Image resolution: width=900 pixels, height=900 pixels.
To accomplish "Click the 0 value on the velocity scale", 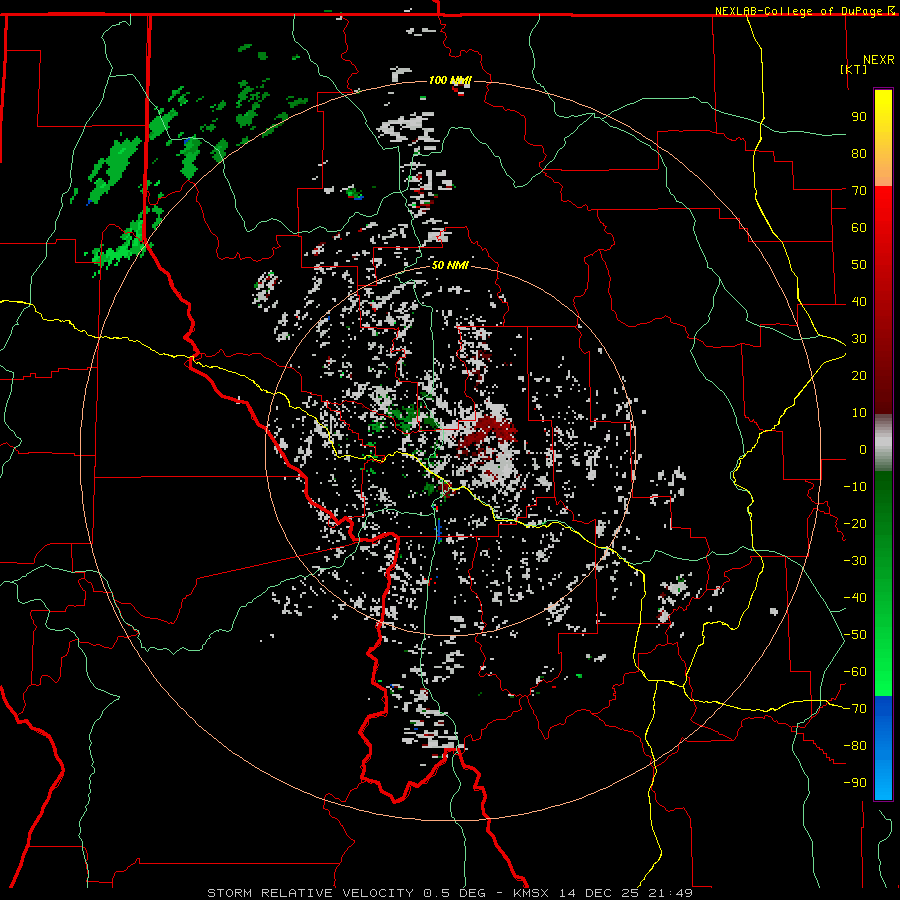I will 863,449.
